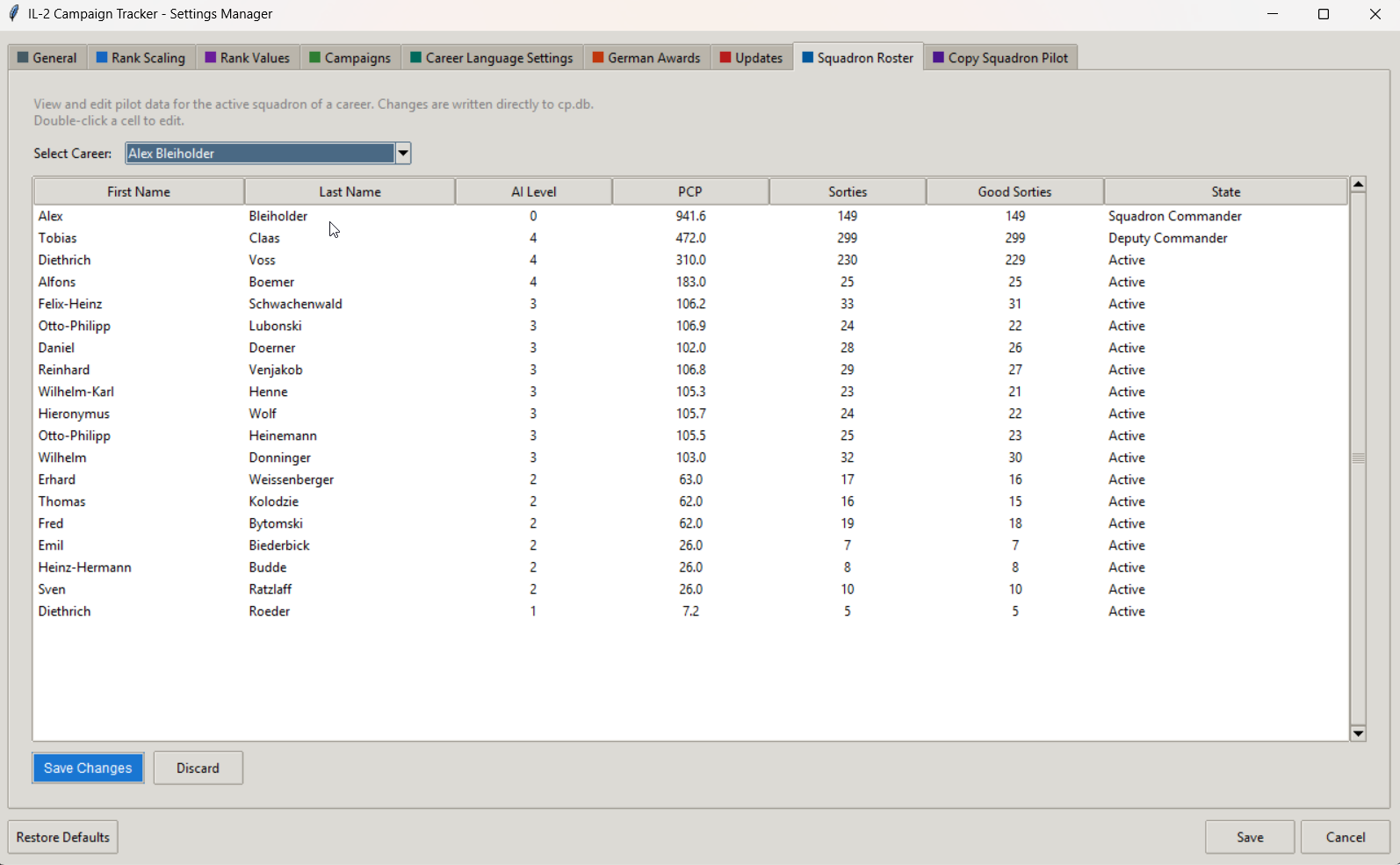Sort by the PCP column header

[690, 191]
